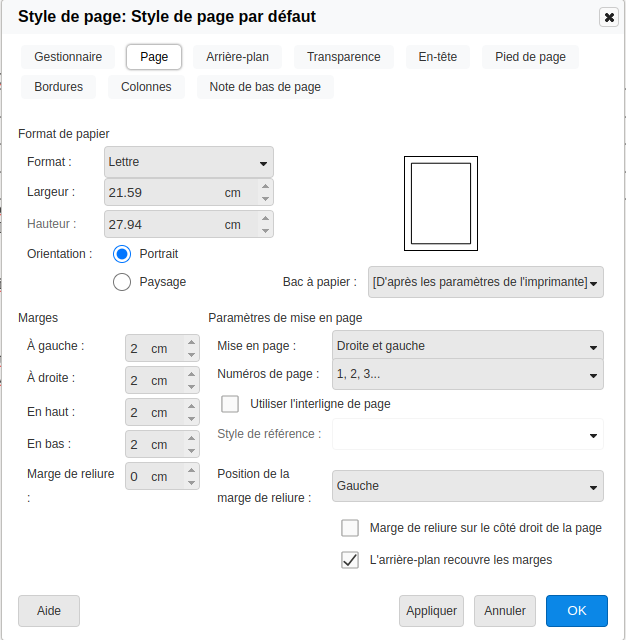Increase the En haut margin value
Screen dimensions: 626x640
point(191,407)
